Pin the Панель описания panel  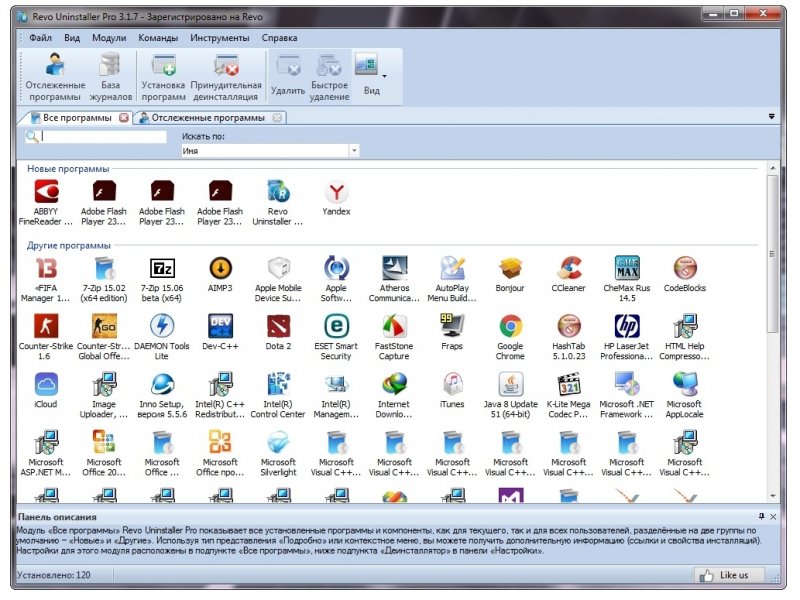click(x=761, y=516)
